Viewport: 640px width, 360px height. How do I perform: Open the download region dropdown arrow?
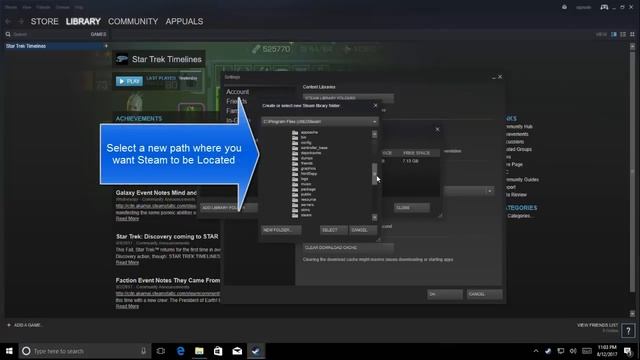tap(489, 191)
